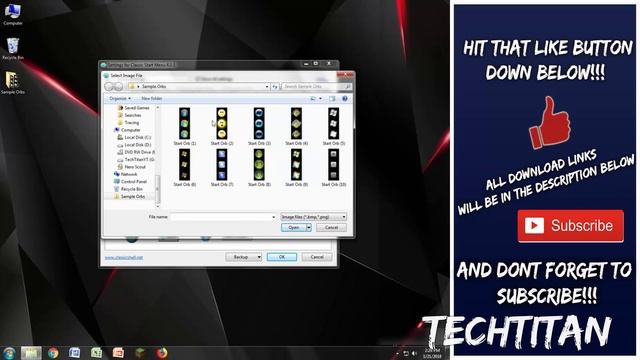This screenshot has width=640, height=360.
Task: Select the Start Orb (9) image file
Action: coord(296,167)
